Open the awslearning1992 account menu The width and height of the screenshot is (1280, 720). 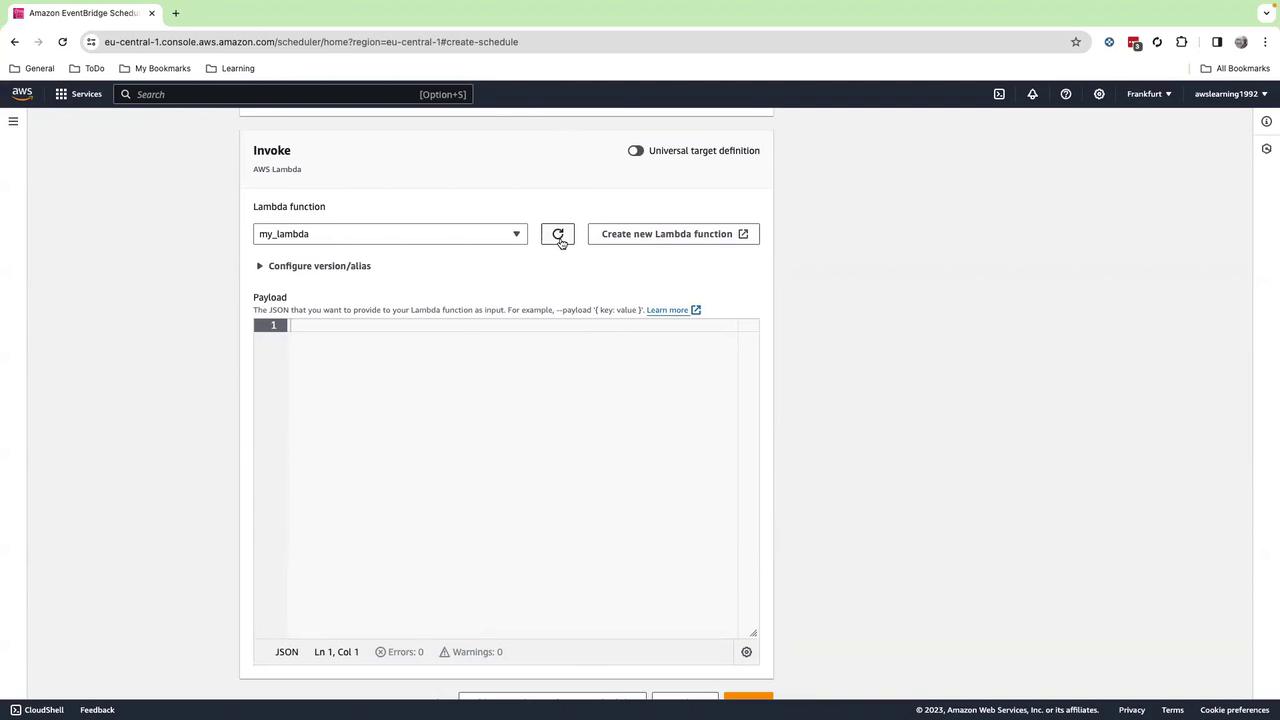click(1231, 94)
